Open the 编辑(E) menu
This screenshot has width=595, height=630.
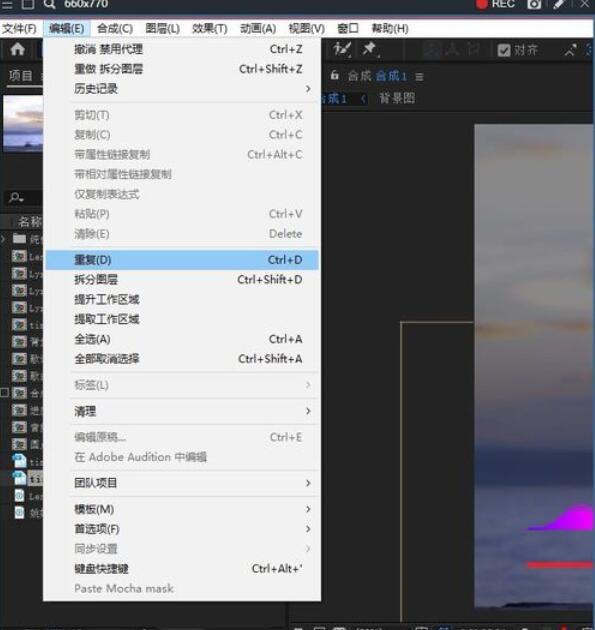67,29
